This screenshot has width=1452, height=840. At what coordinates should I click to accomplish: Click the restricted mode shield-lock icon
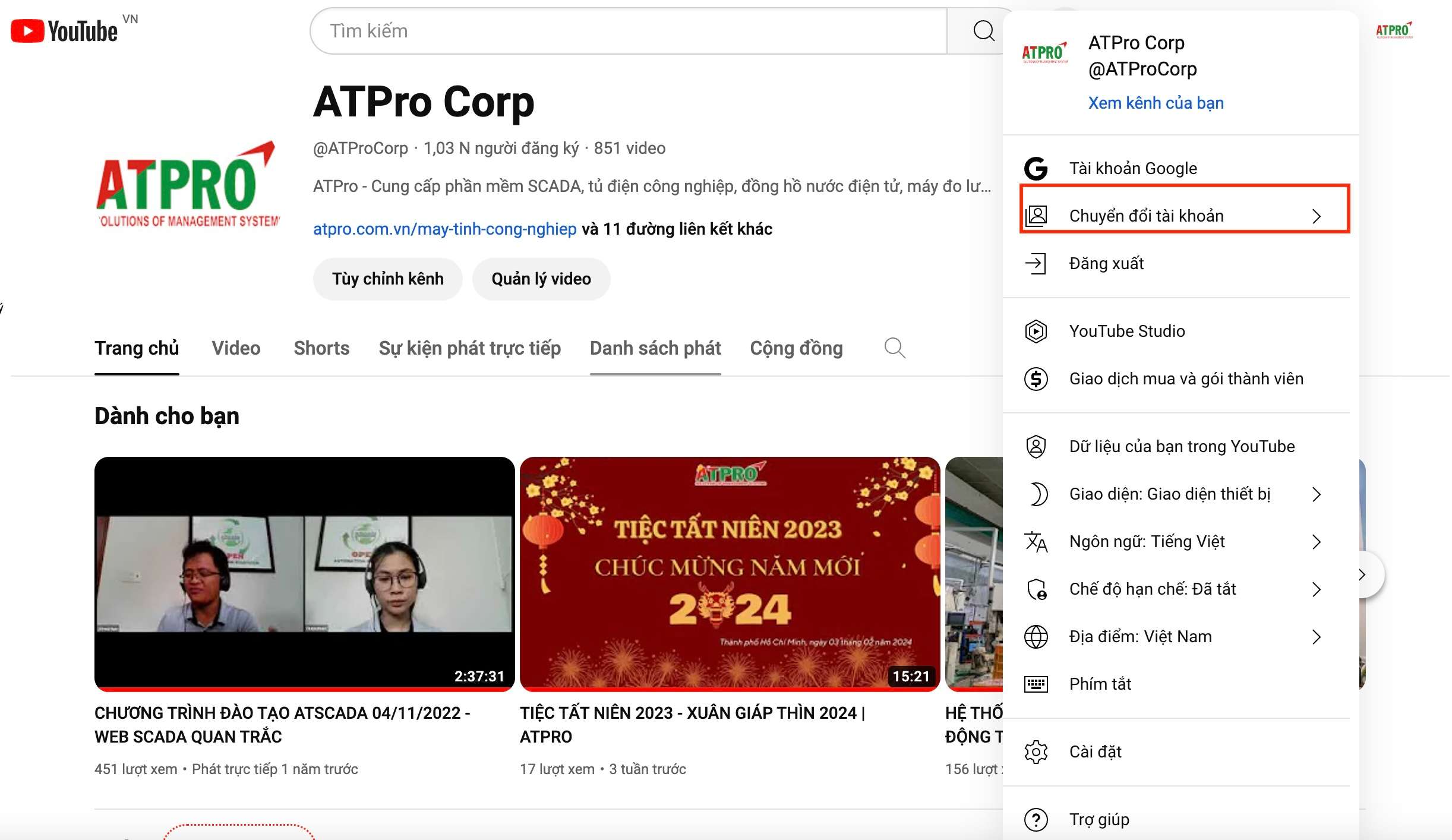pyautogui.click(x=1037, y=589)
